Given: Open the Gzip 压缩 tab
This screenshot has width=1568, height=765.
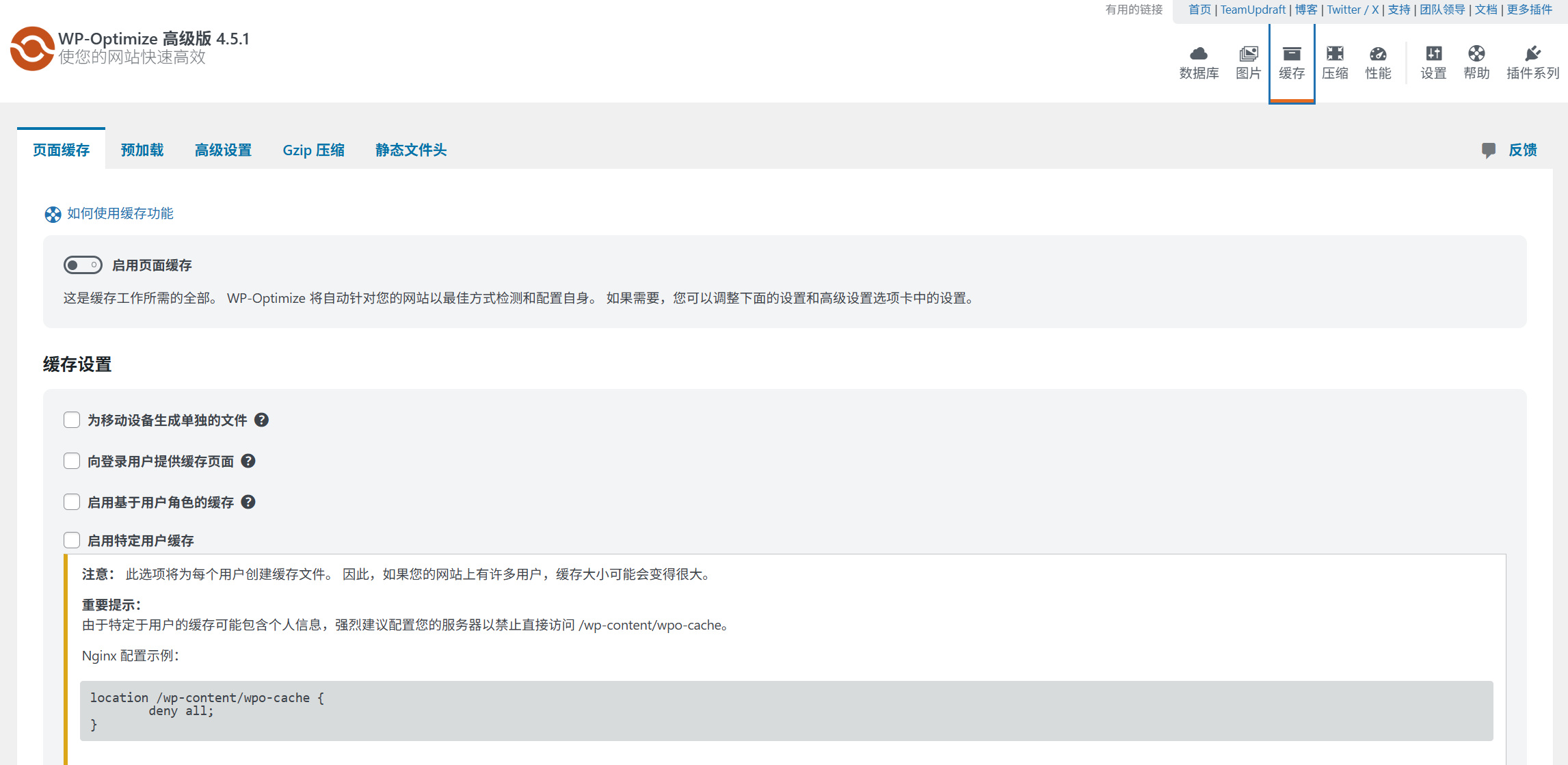Looking at the screenshot, I should click(314, 150).
